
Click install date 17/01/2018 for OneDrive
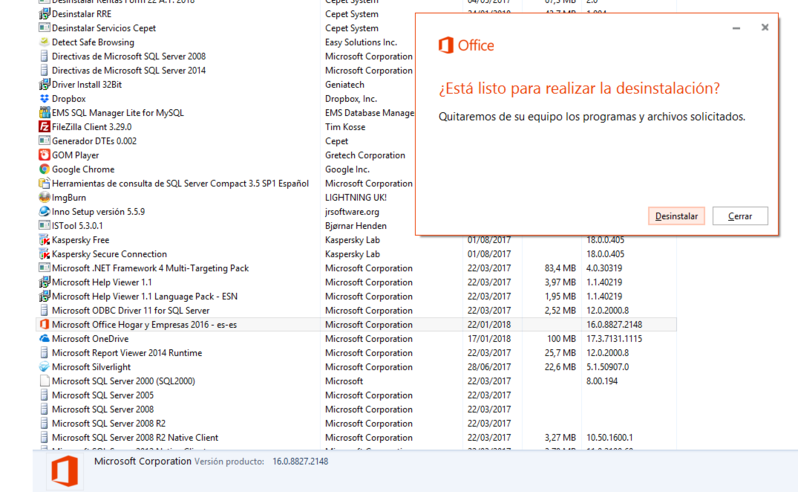click(x=489, y=339)
